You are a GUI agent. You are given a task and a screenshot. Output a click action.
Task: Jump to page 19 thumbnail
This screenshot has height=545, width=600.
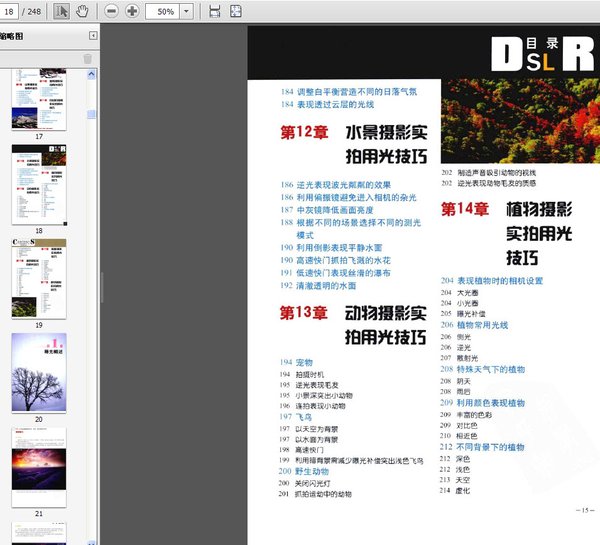point(39,277)
